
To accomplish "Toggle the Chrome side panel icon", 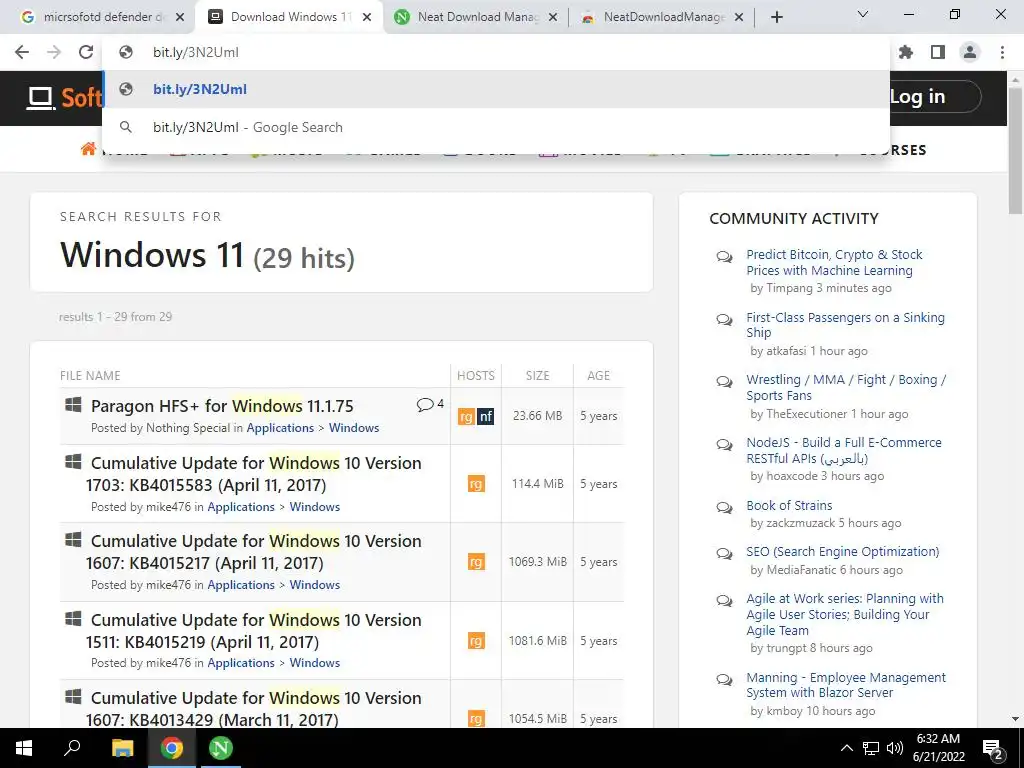I will (938, 52).
